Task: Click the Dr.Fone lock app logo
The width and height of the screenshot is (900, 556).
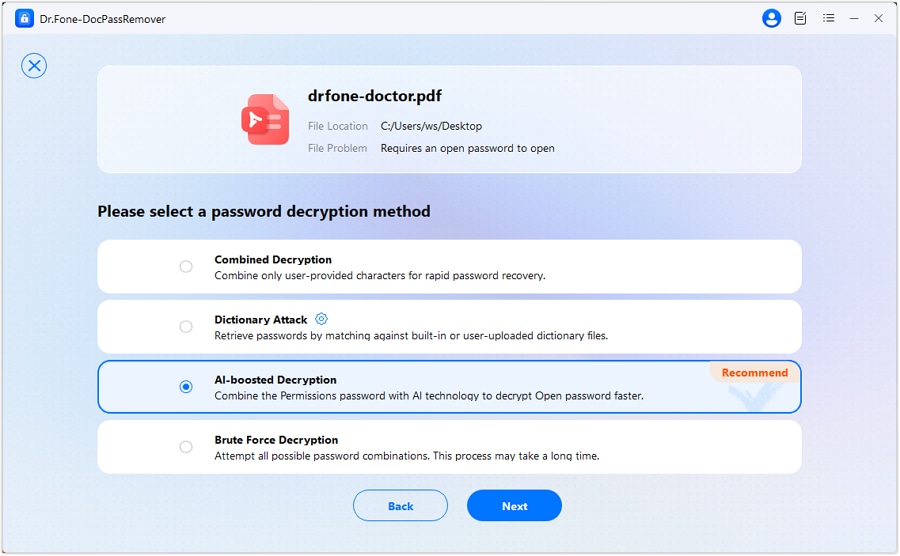Action: coord(24,18)
